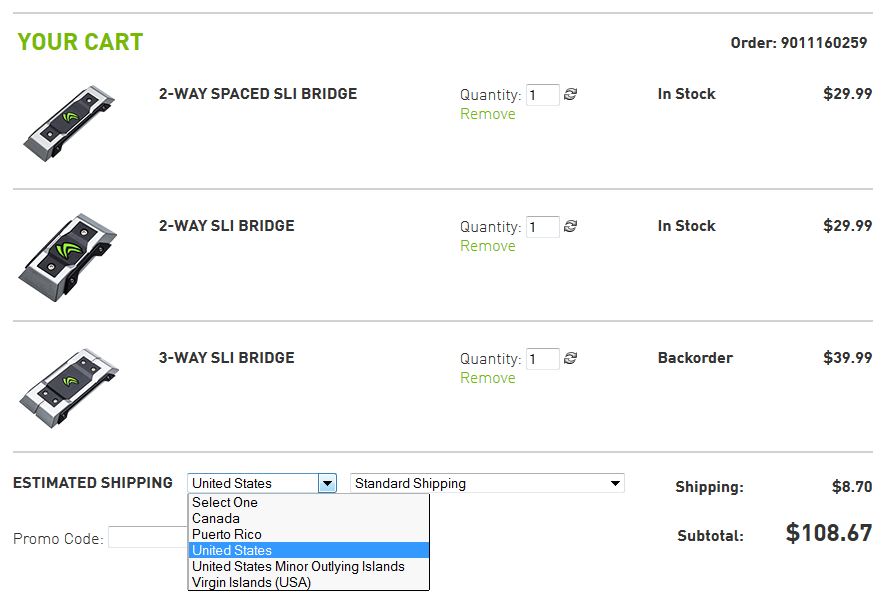Select Canada from the country list
Screen dimensions: 884x600
click(x=216, y=518)
